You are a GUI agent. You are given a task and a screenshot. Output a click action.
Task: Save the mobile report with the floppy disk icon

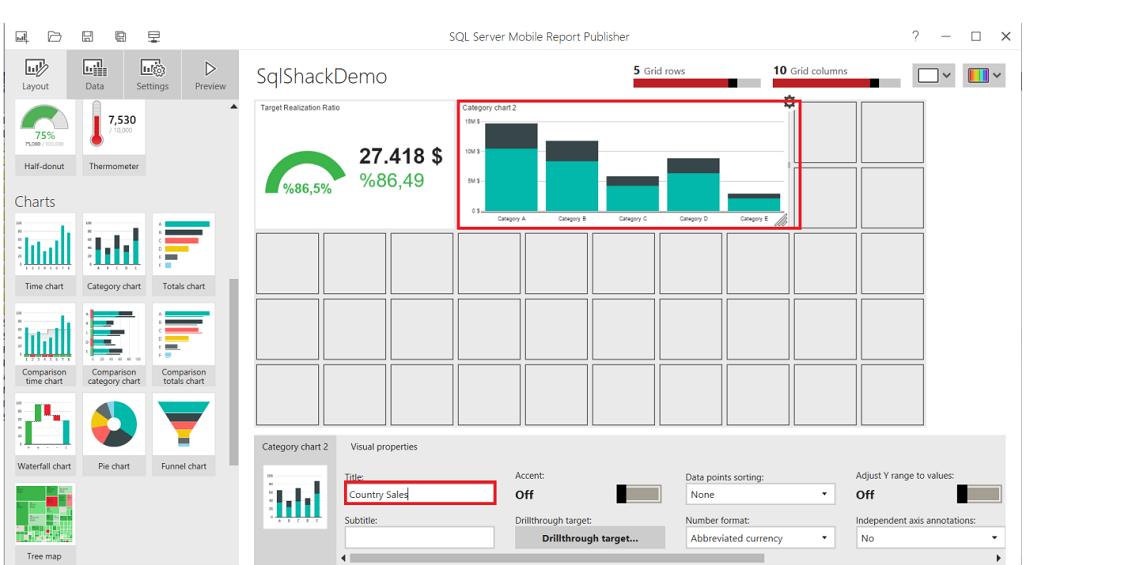coord(88,37)
